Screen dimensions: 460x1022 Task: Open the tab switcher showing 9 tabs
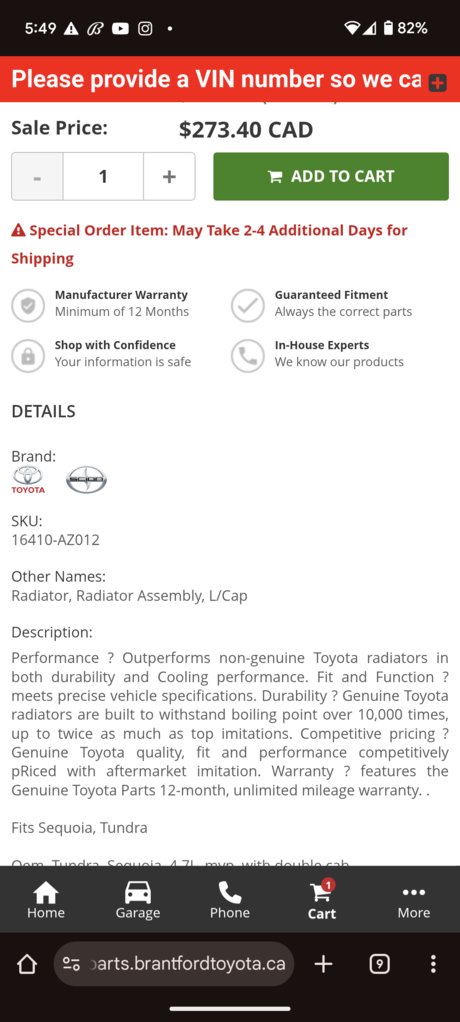point(379,964)
